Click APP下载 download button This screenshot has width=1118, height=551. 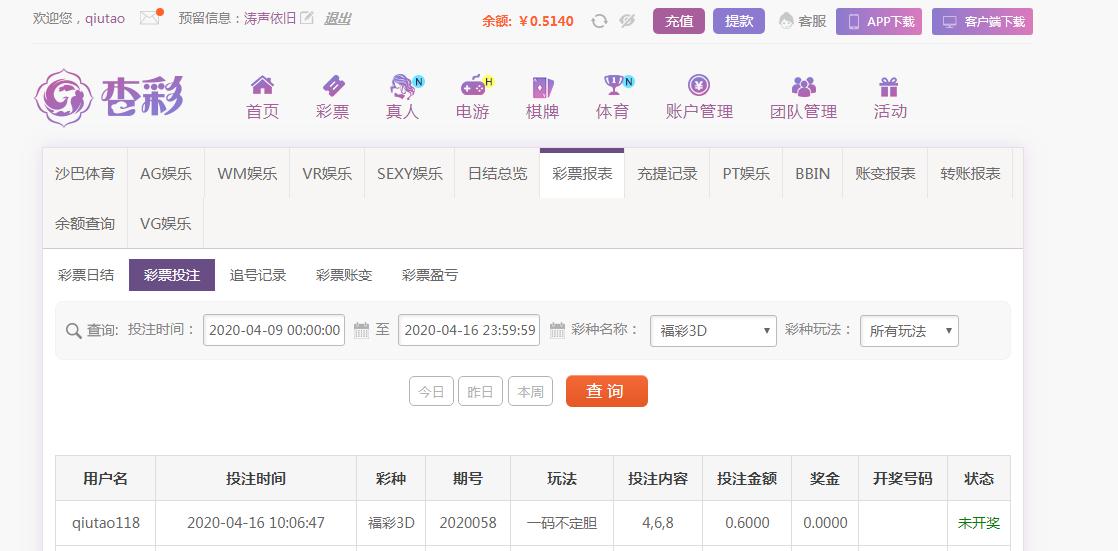click(x=879, y=21)
